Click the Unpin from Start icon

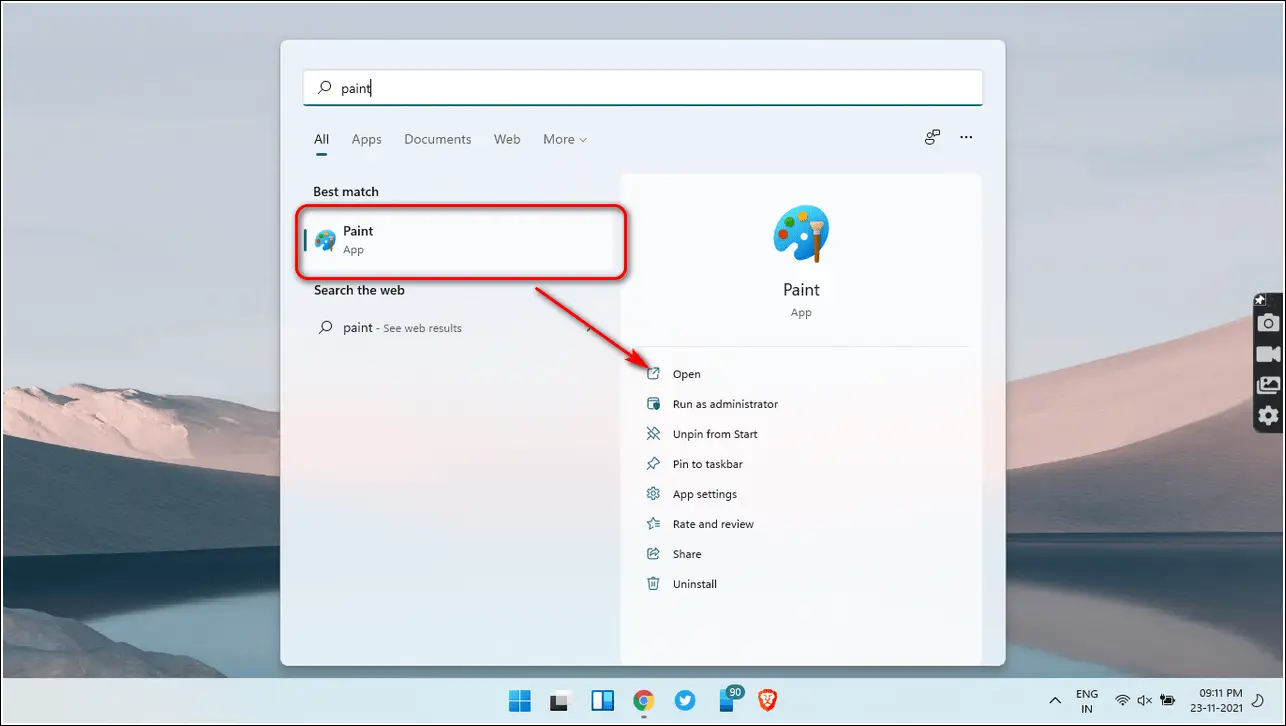[653, 434]
